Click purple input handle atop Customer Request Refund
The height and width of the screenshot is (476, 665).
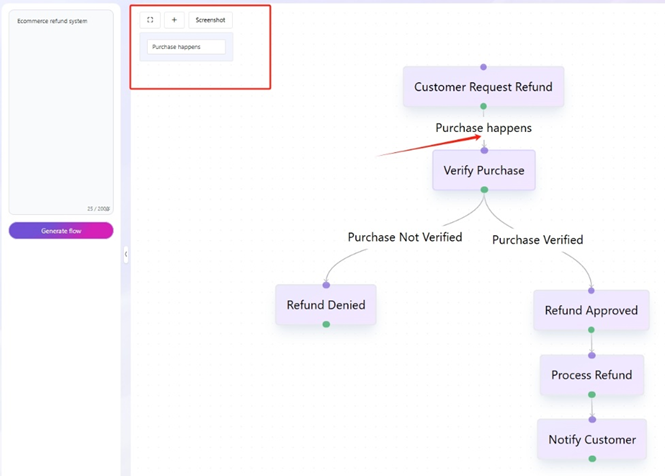click(483, 67)
